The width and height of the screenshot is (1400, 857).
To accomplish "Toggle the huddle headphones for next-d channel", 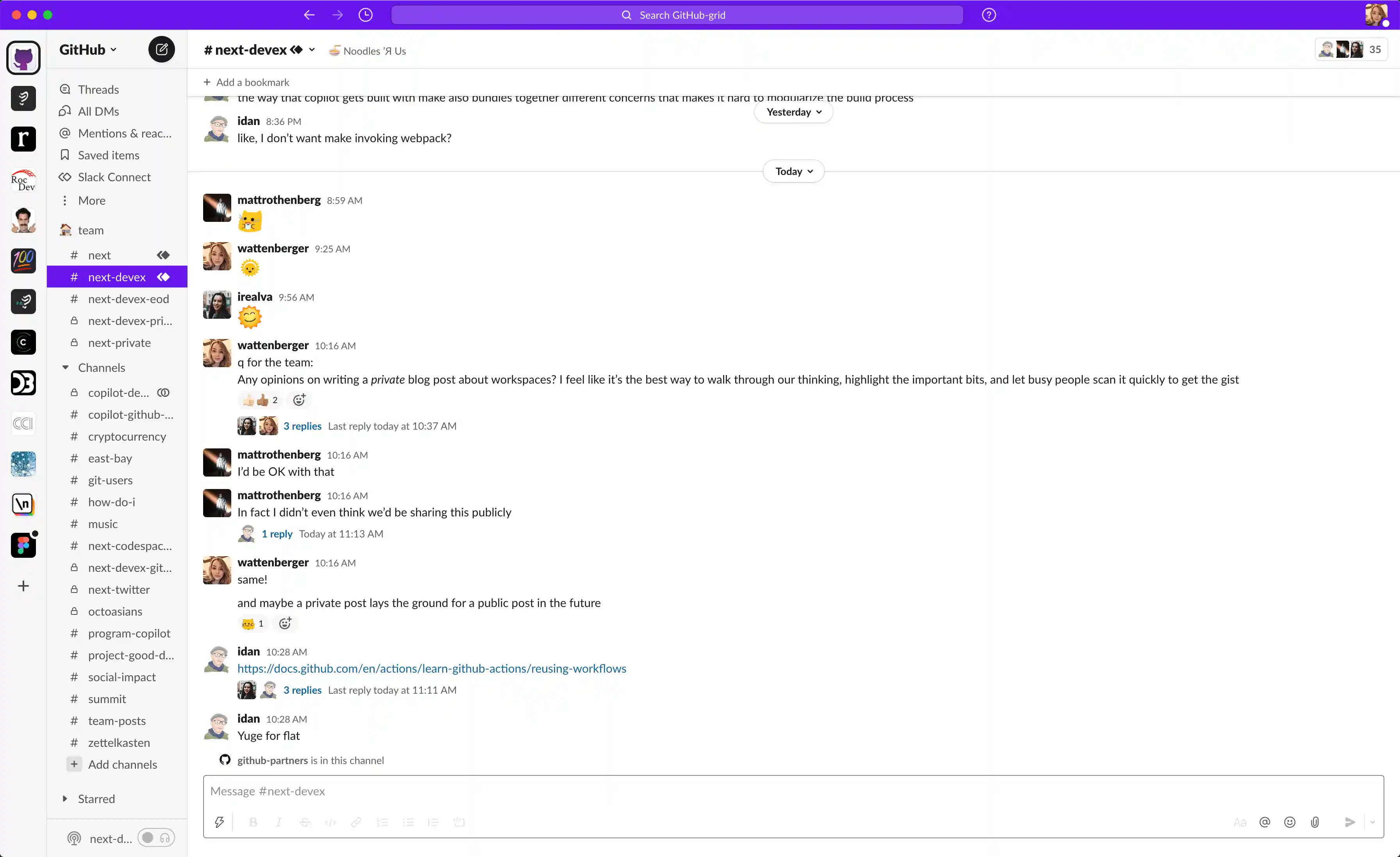I will click(164, 838).
